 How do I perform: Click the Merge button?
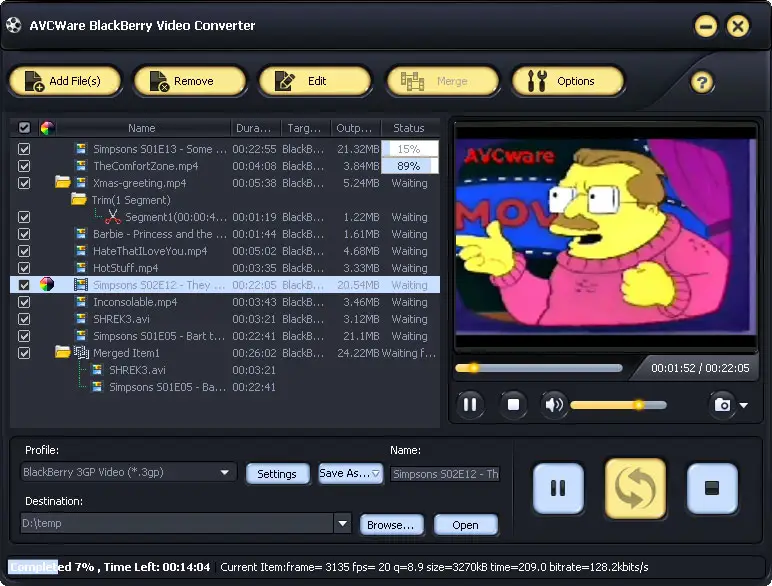coord(443,81)
